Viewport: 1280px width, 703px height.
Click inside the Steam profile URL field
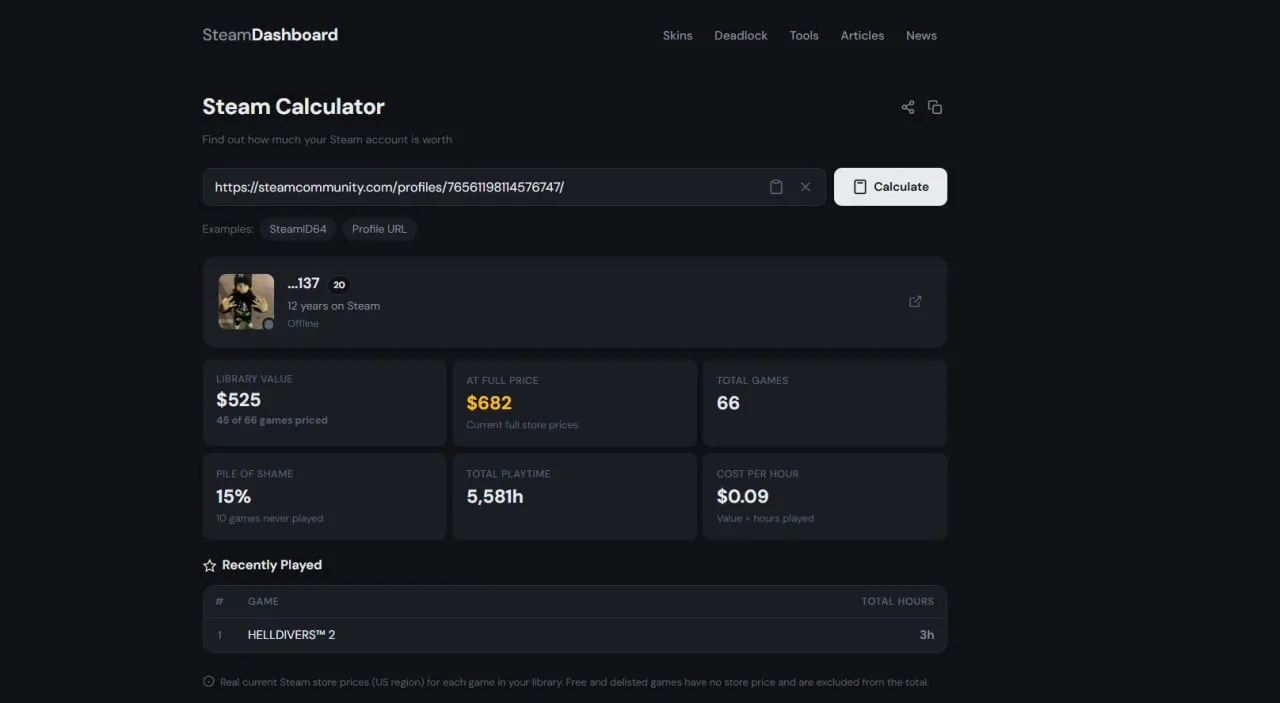point(514,187)
